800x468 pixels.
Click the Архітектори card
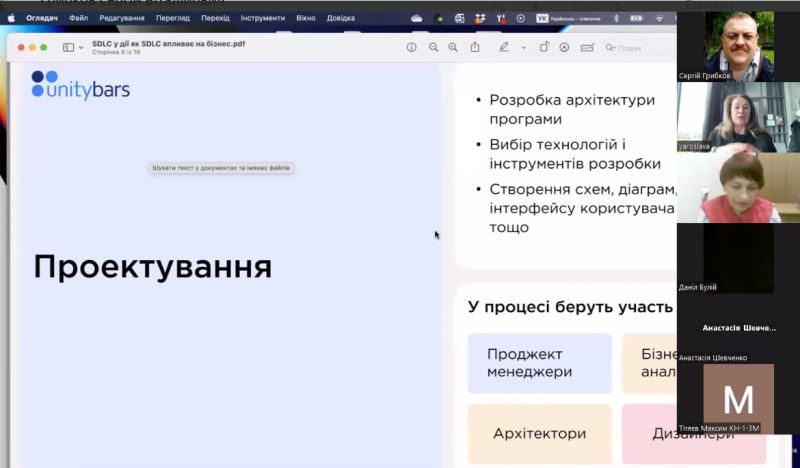tap(539, 433)
